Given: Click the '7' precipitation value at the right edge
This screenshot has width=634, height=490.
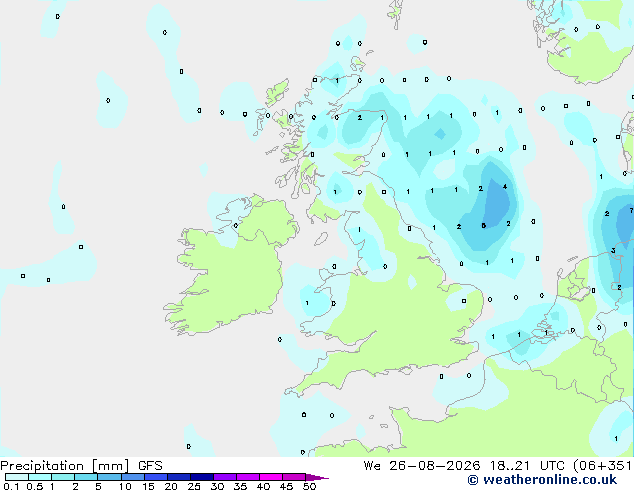Looking at the screenshot, I should point(631,210).
